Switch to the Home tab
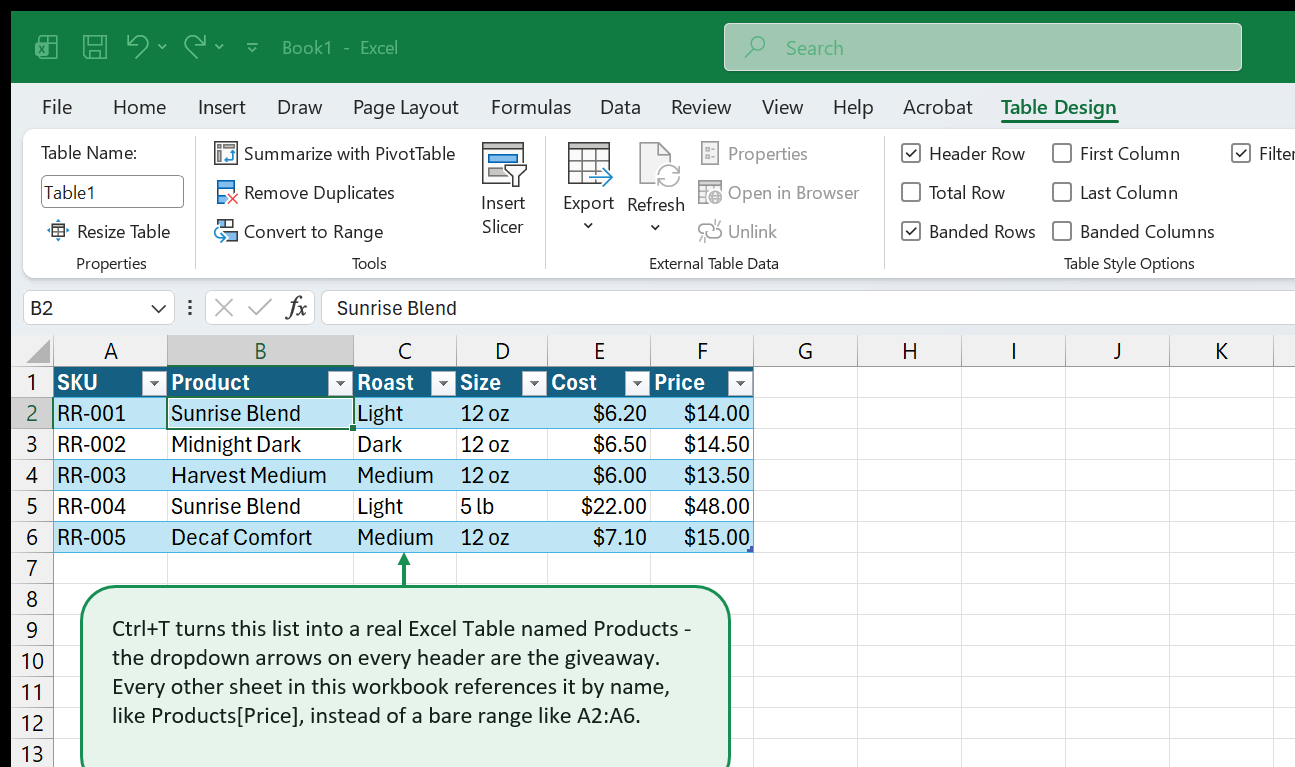This screenshot has height=767, width=1295. [x=139, y=107]
